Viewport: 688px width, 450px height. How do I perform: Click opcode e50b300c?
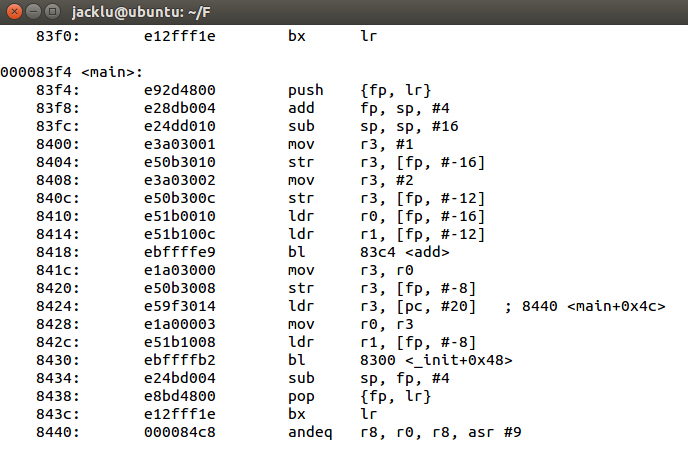point(179,198)
